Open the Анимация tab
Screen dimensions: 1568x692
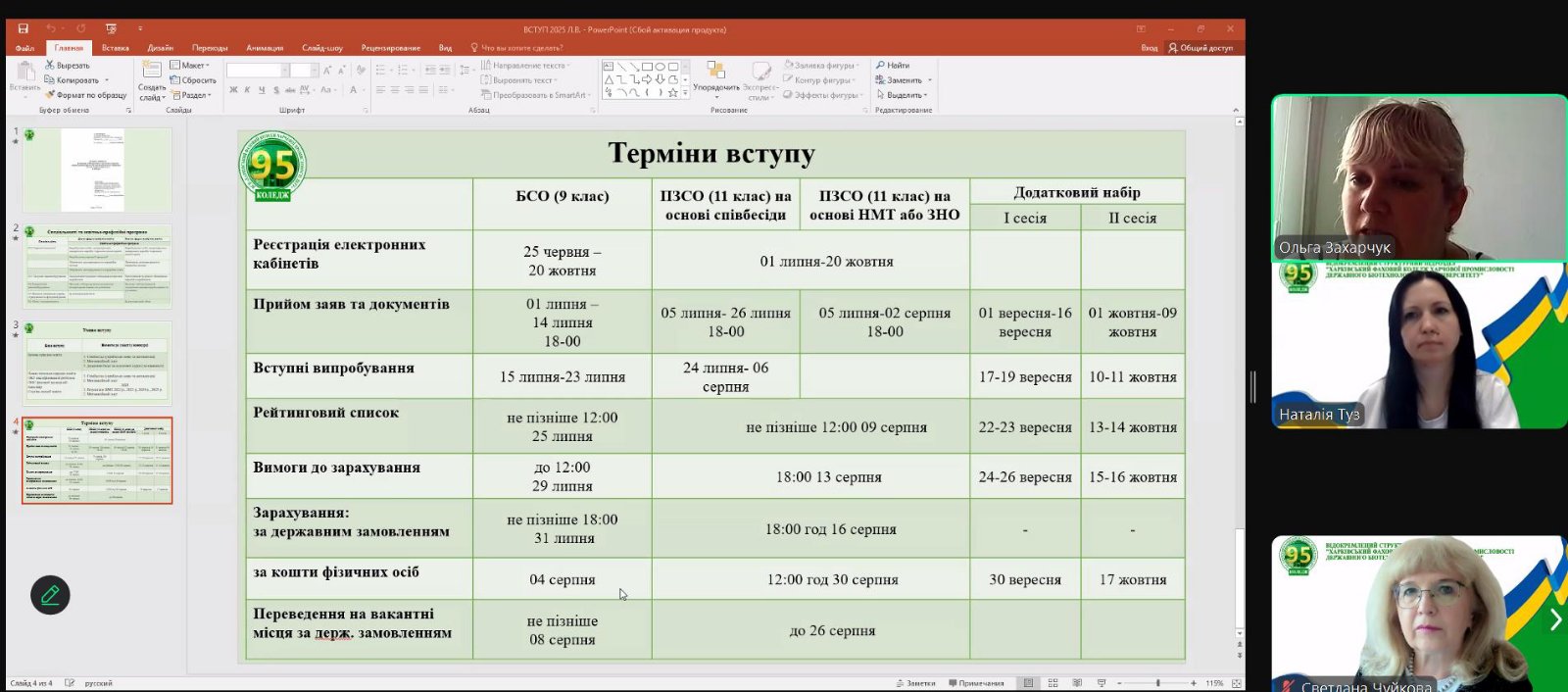(265, 47)
